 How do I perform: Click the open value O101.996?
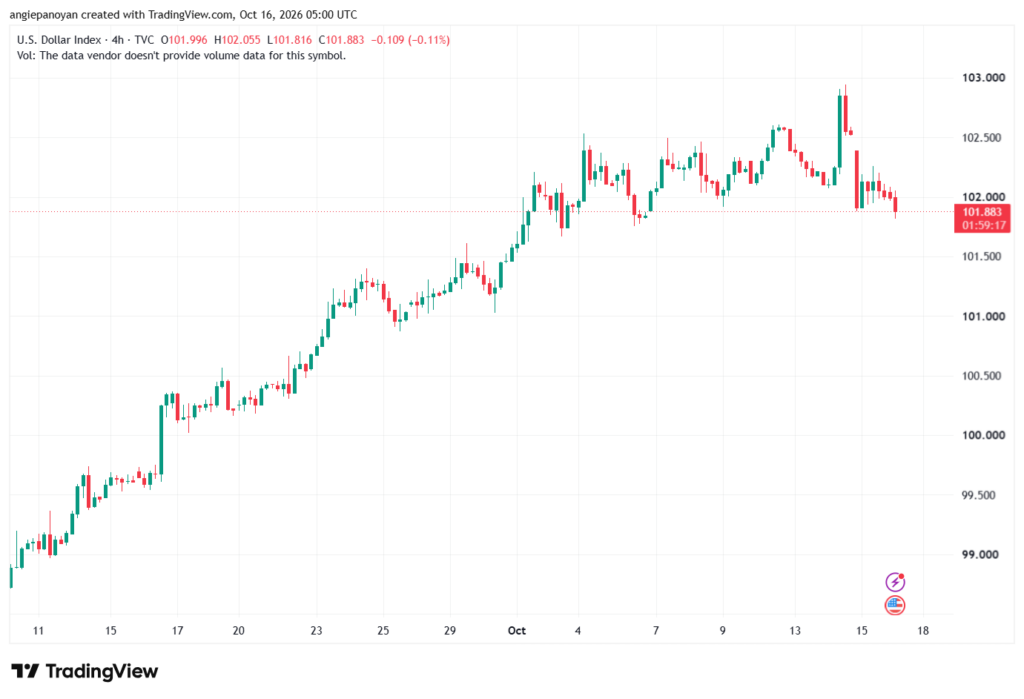coord(184,40)
